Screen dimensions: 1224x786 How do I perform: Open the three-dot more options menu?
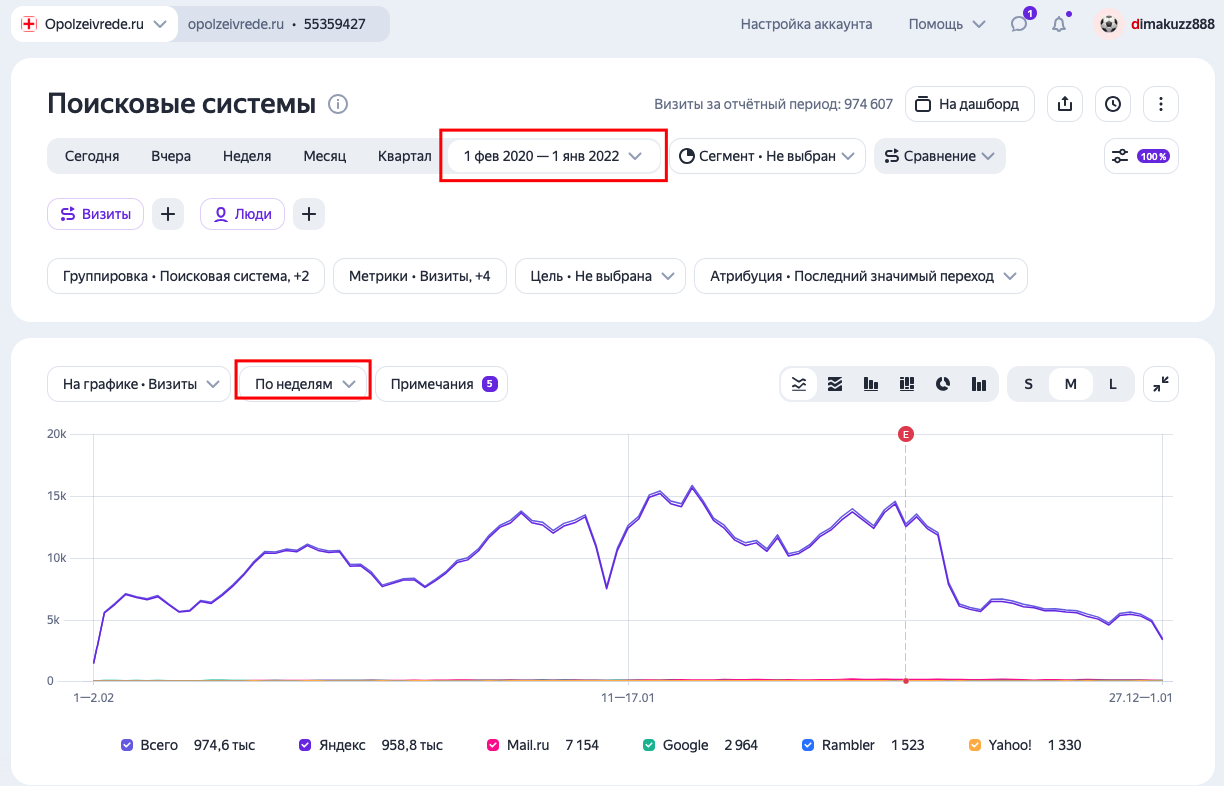point(1160,104)
